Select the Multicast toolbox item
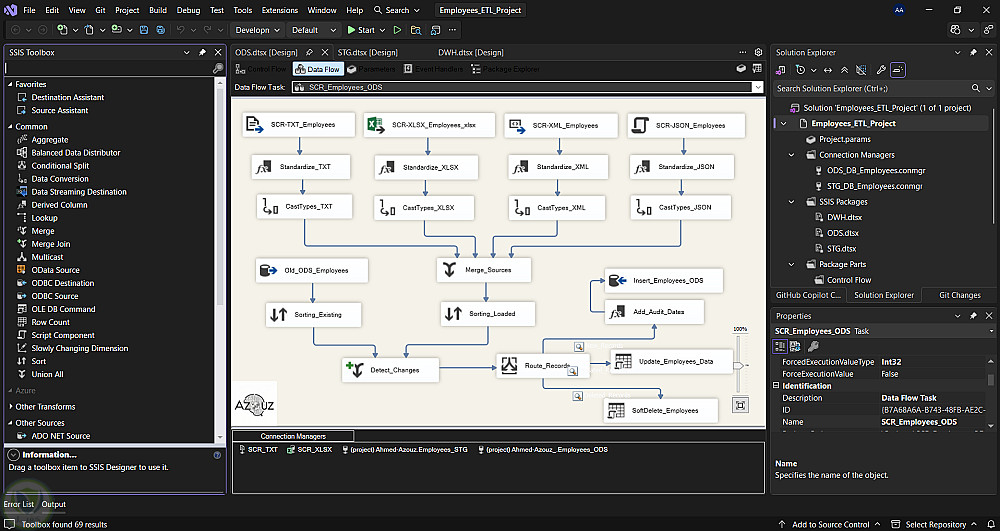This screenshot has height=531, width=1000. [47, 257]
